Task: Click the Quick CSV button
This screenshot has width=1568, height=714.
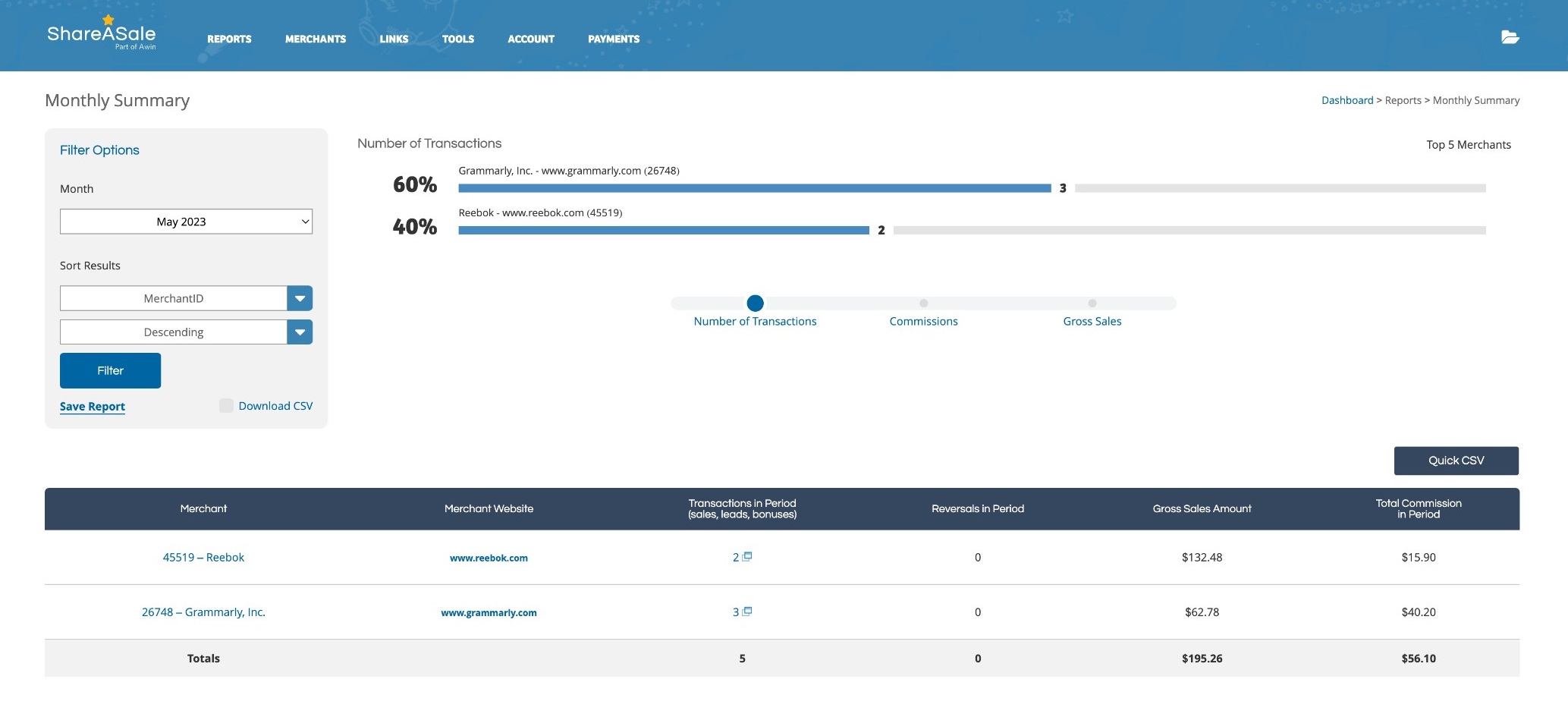Action: coord(1456,461)
